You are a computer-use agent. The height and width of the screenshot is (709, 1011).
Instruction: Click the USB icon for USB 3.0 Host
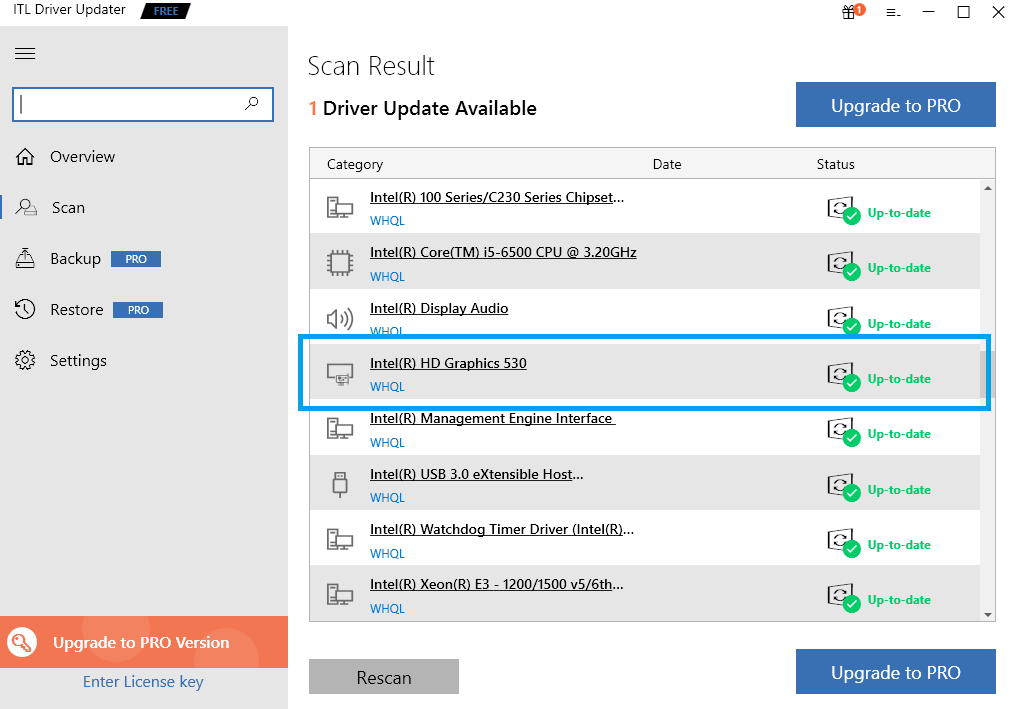(340, 484)
